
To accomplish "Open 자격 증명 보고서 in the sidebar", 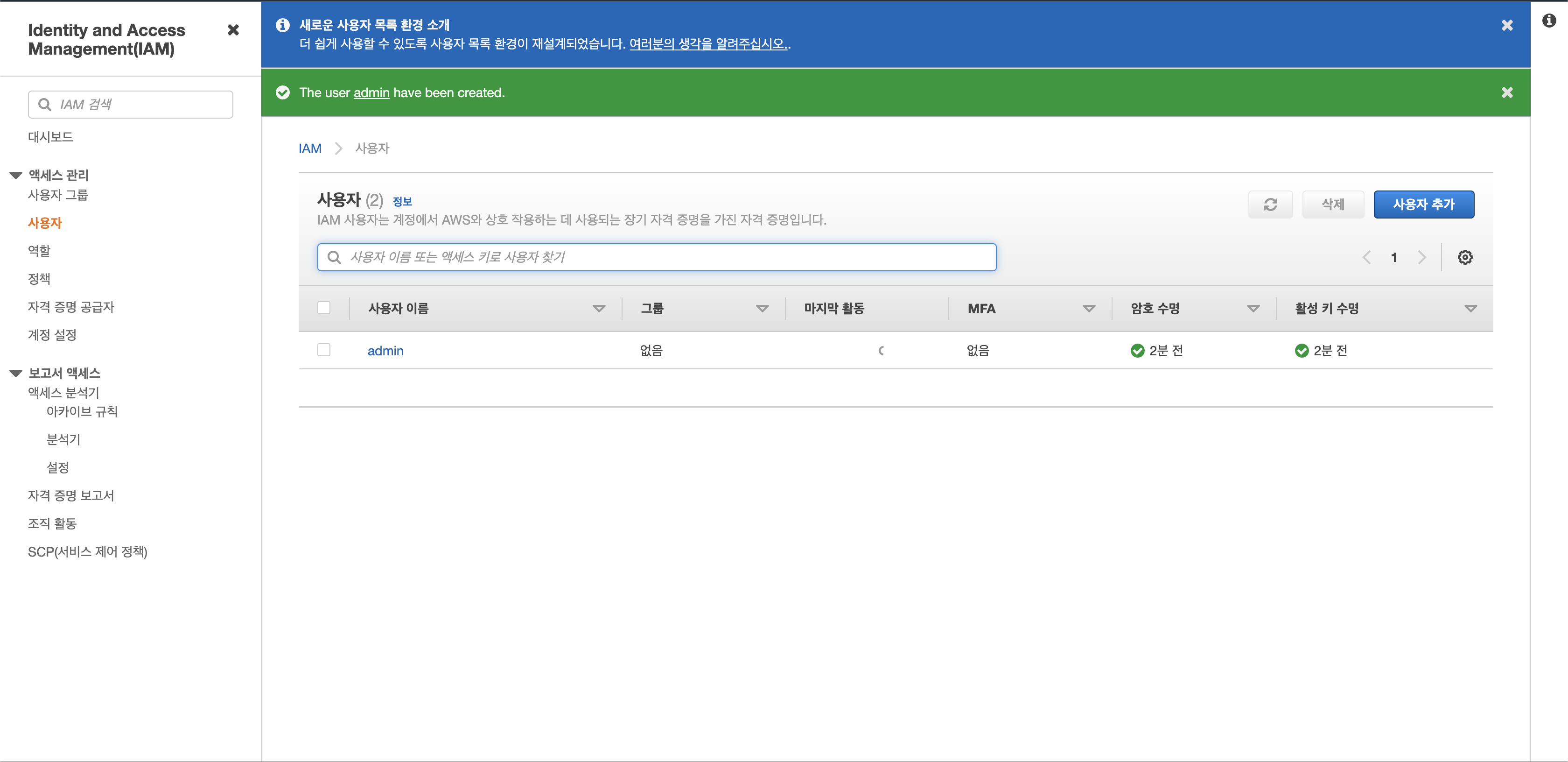I will coord(71,496).
